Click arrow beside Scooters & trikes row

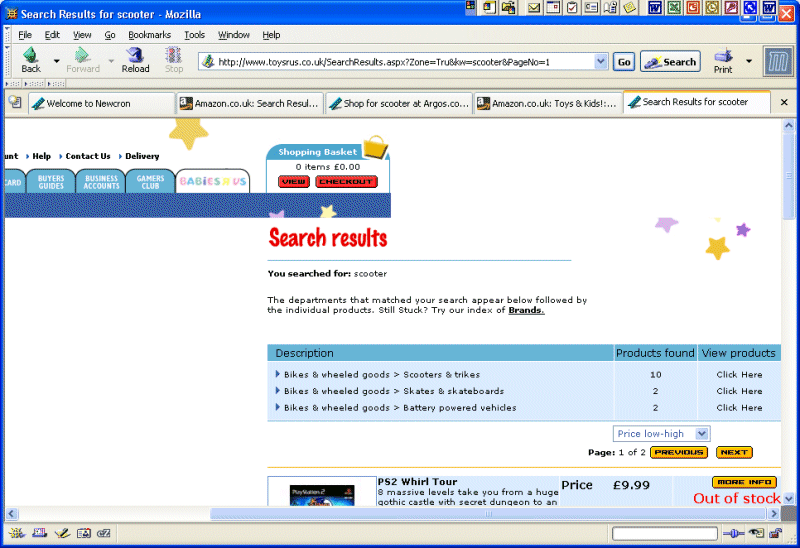278,374
